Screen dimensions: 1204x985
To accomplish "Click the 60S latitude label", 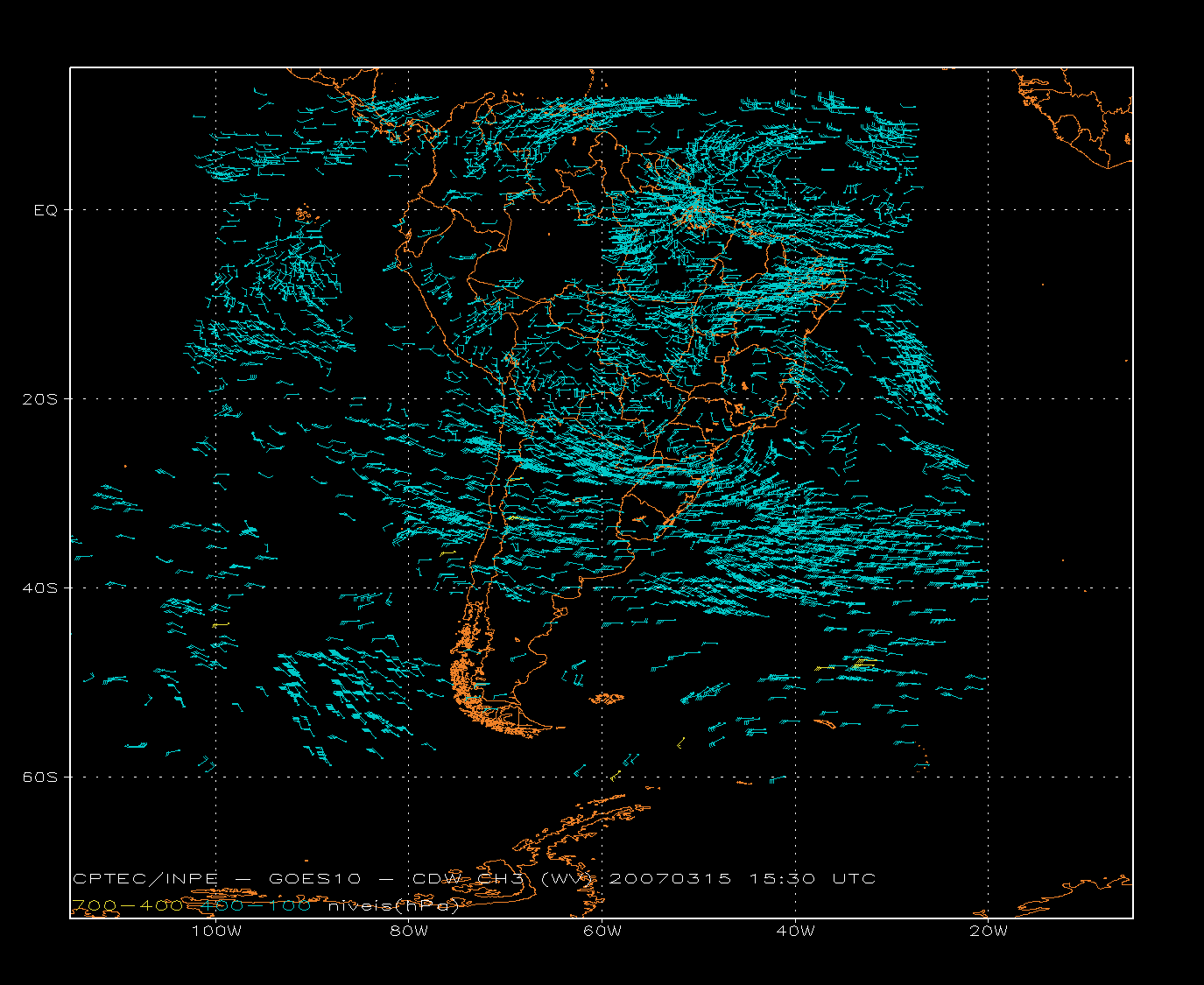I will coord(39,777).
